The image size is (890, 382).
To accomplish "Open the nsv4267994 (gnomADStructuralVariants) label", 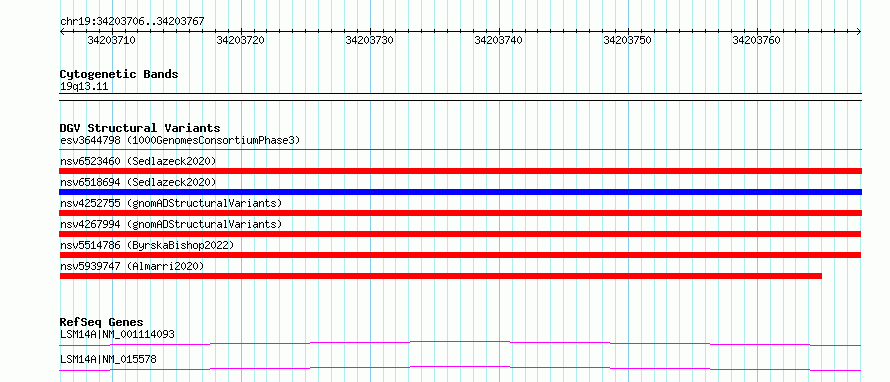I will click(x=171, y=224).
